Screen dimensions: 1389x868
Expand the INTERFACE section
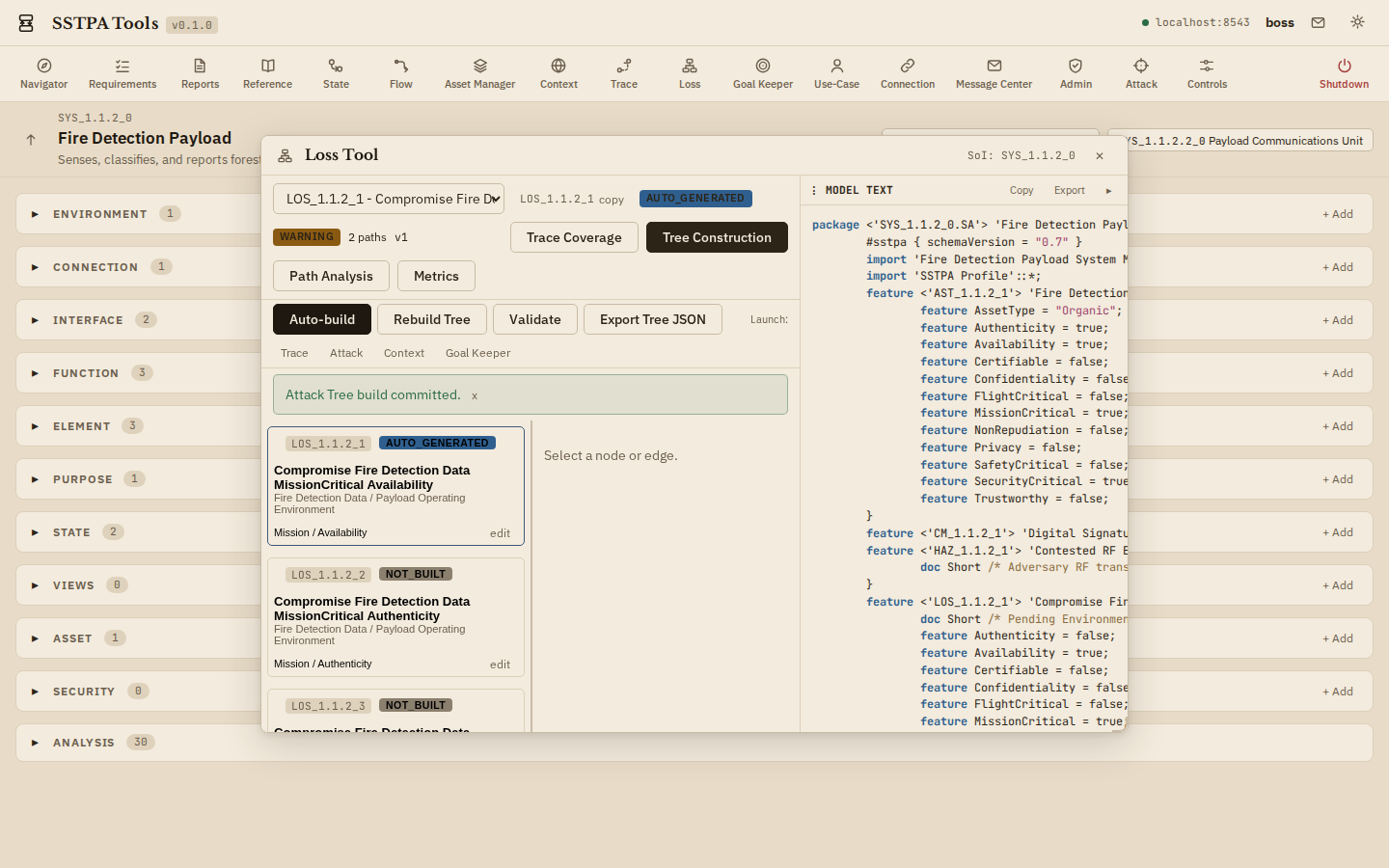click(x=35, y=320)
